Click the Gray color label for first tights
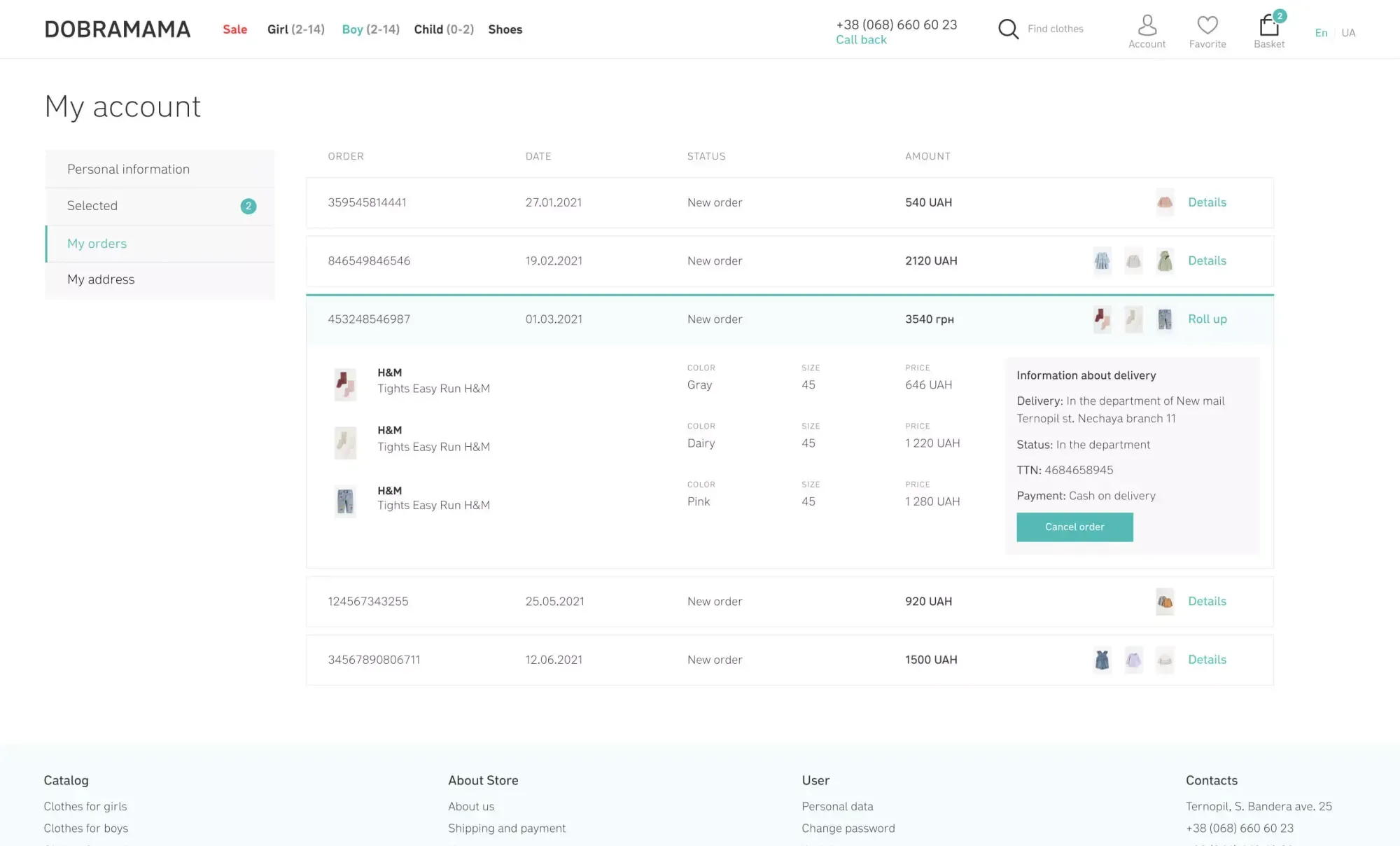This screenshot has width=1400, height=846. click(699, 384)
